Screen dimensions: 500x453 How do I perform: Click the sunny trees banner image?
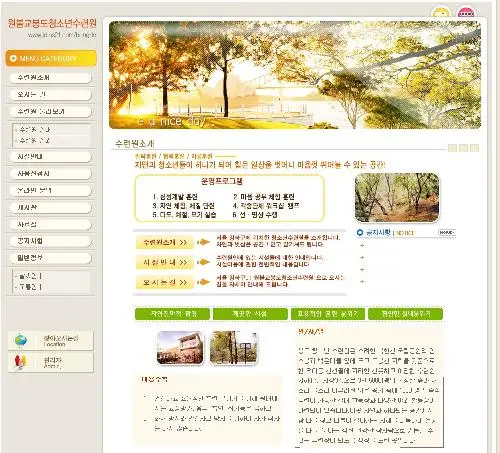click(295, 75)
